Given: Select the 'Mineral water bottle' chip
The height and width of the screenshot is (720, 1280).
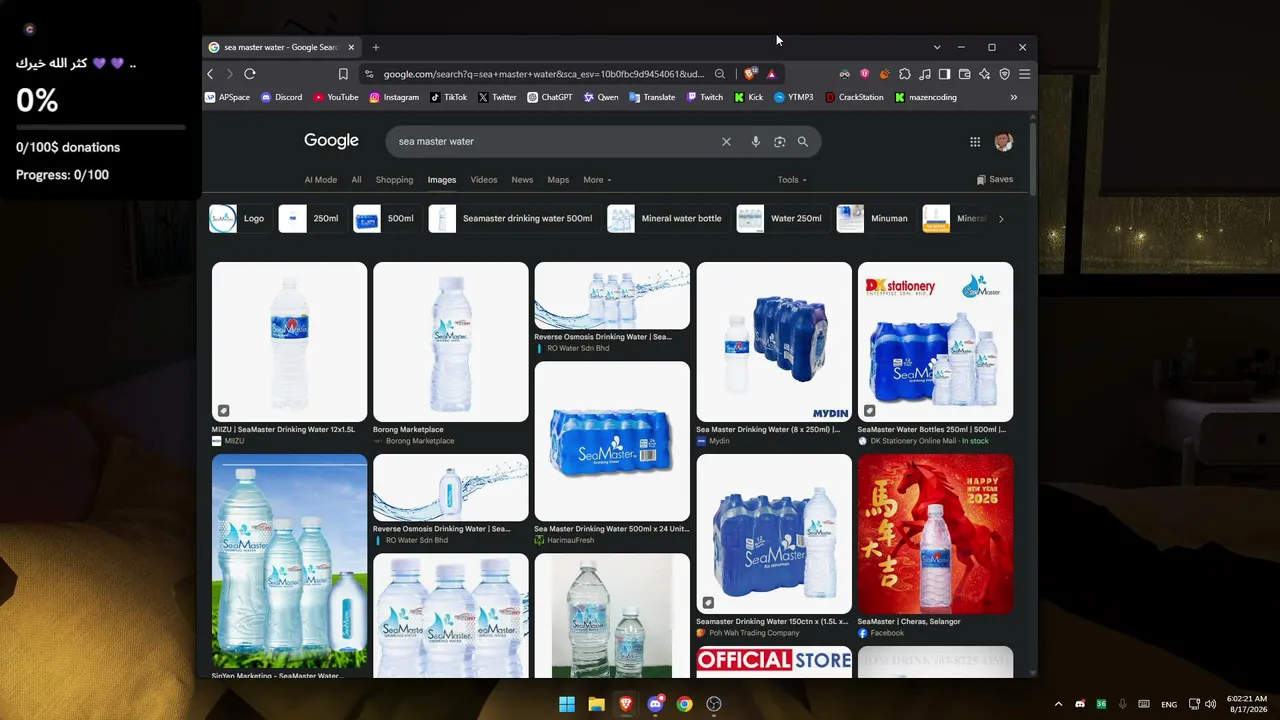Looking at the screenshot, I should pos(667,218).
